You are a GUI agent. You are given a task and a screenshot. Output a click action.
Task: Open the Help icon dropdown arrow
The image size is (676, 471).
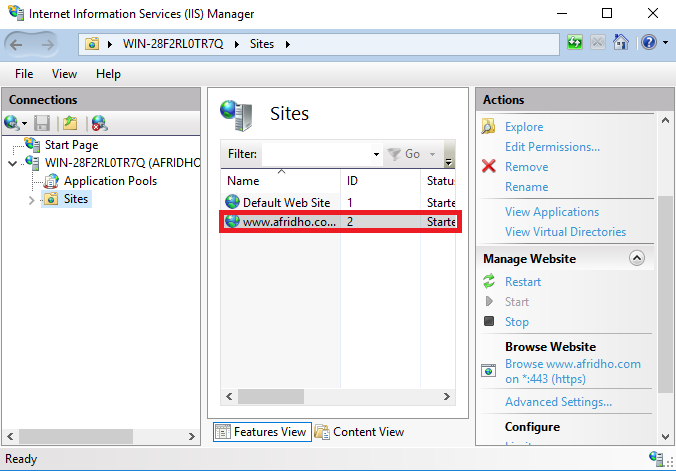(x=666, y=43)
